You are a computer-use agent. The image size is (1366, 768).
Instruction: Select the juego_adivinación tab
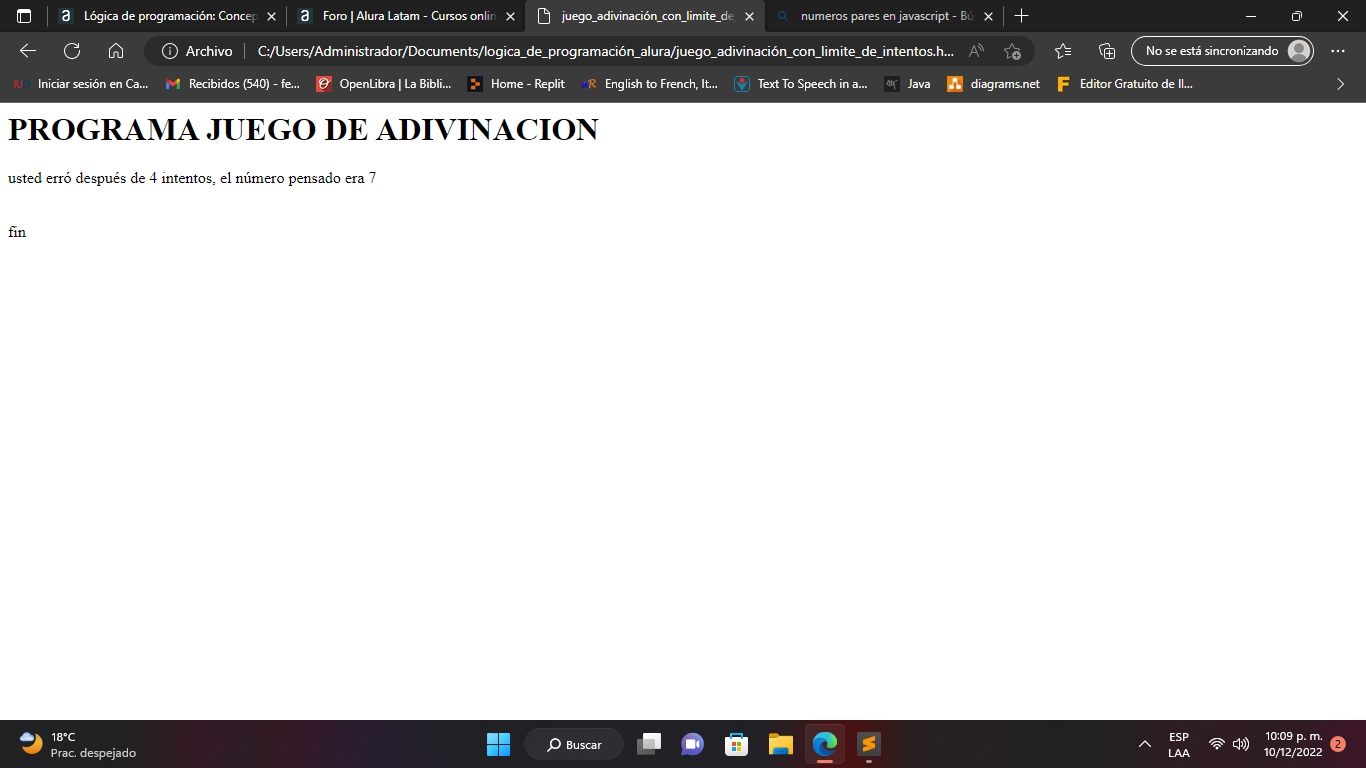tap(645, 16)
